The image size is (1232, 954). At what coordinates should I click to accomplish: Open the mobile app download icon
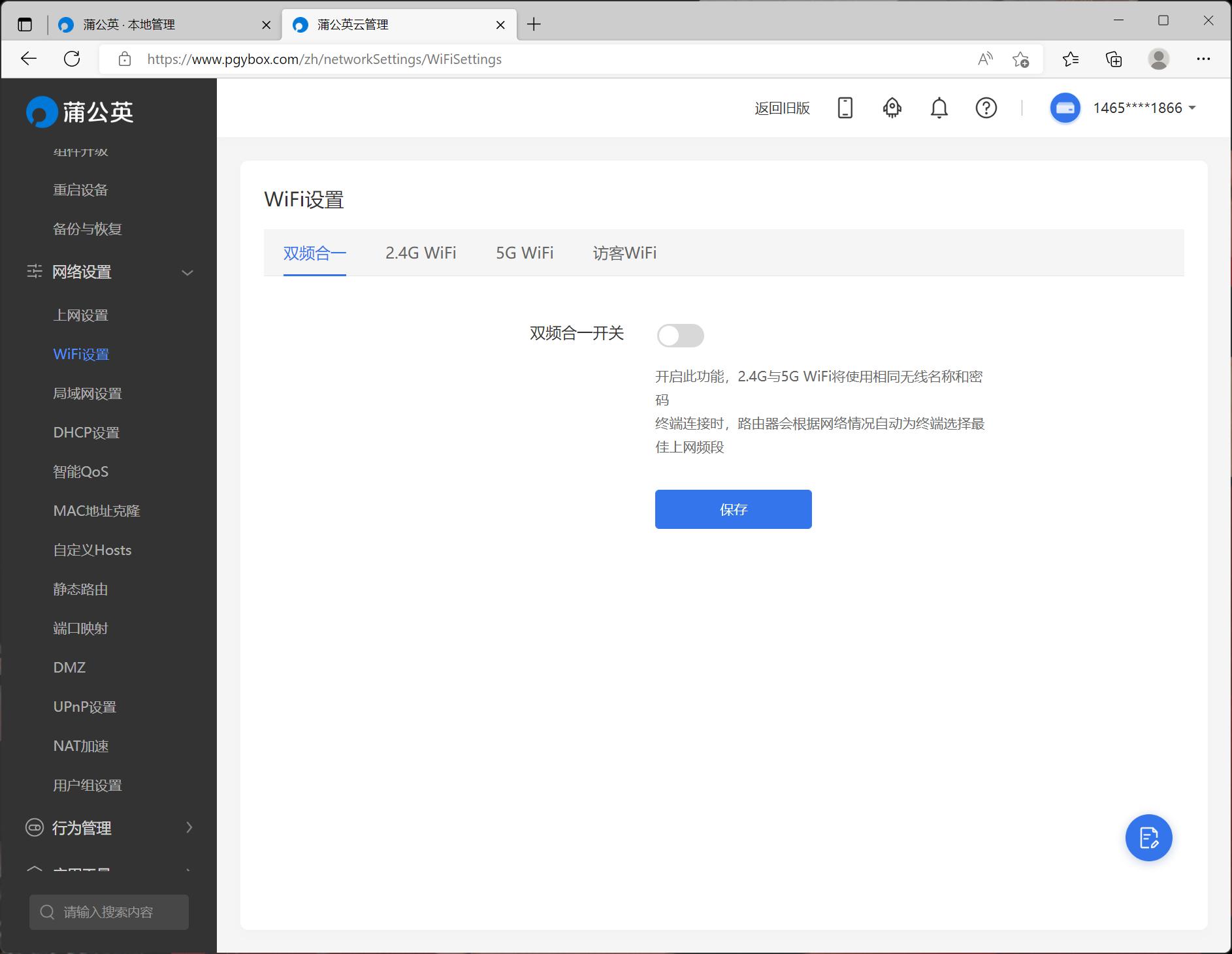click(x=845, y=108)
